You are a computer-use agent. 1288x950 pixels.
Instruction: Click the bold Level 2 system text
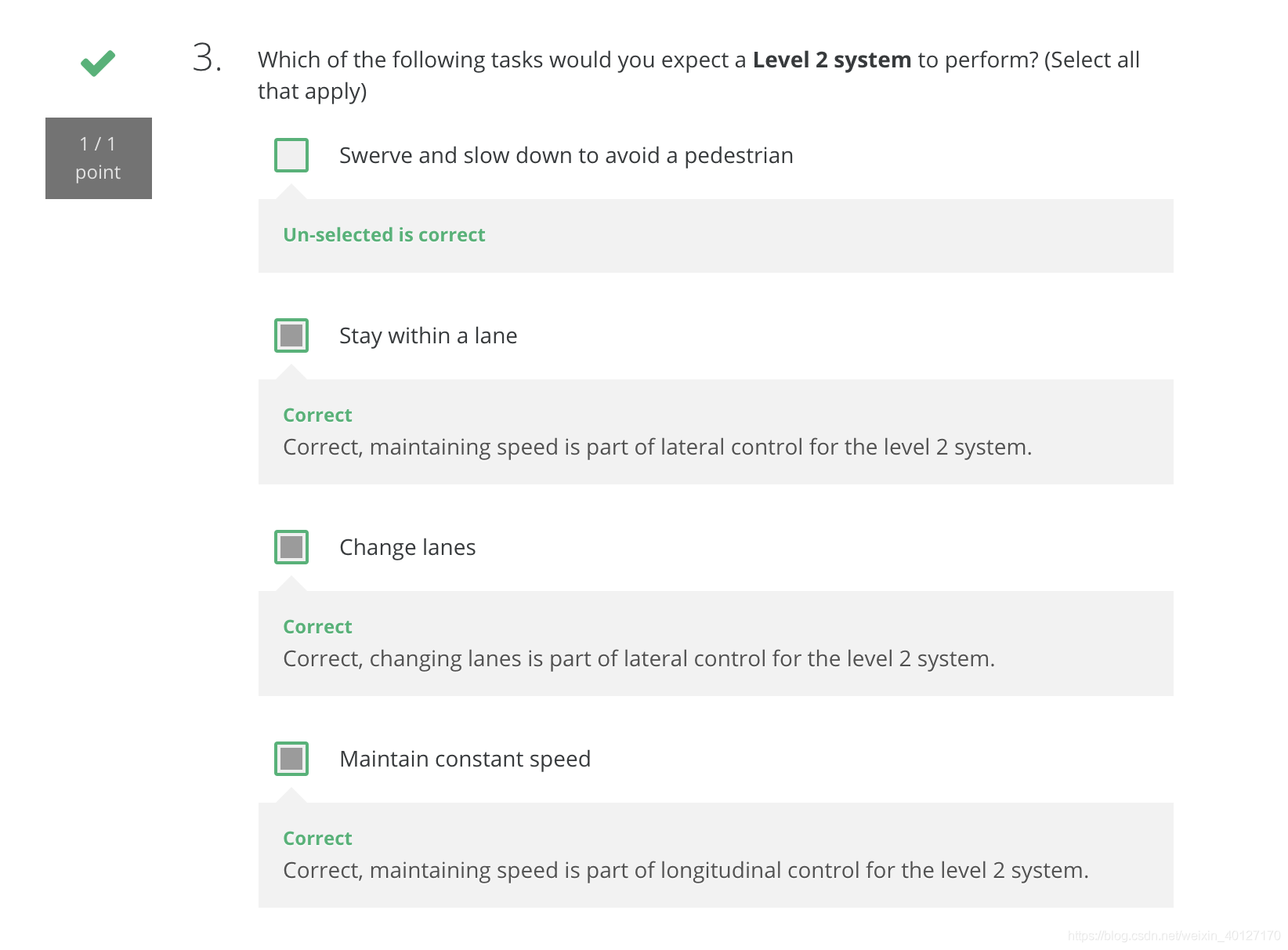tap(832, 60)
